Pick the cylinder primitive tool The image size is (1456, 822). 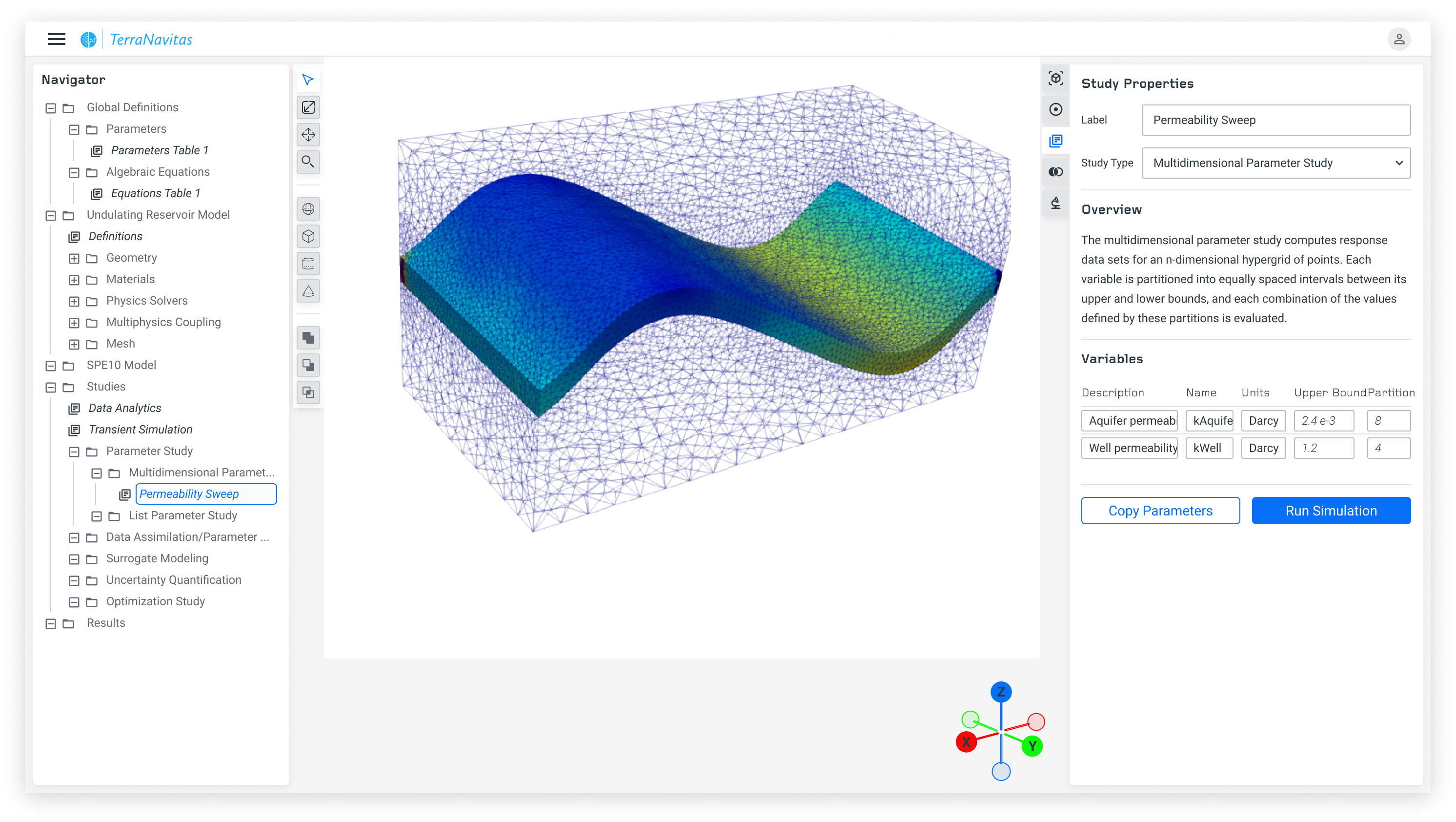[308, 264]
